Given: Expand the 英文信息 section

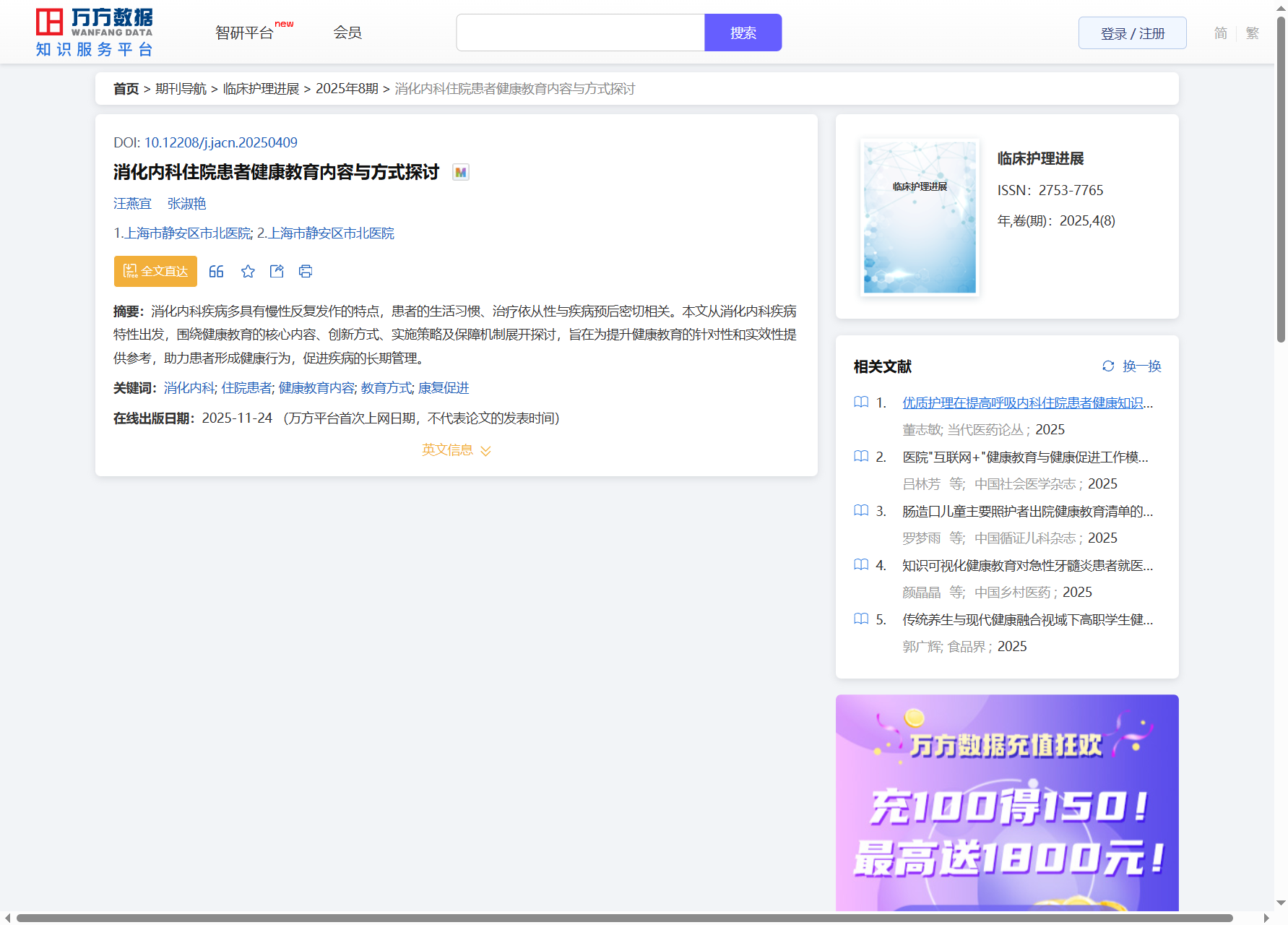Looking at the screenshot, I should click(x=457, y=450).
